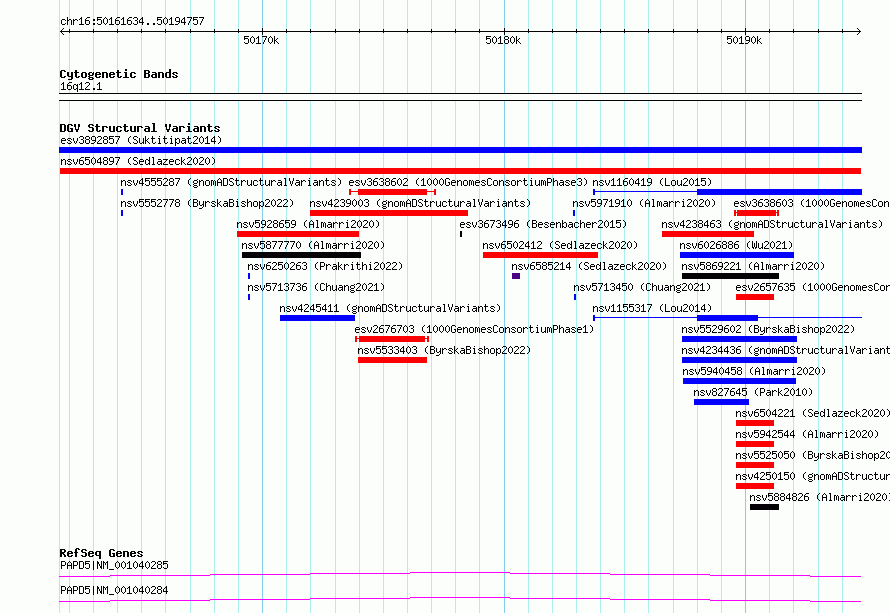Click the purple nsv6585214 (Sedlazeck2020) marker
The width and height of the screenshot is (890, 613).
tap(516, 276)
